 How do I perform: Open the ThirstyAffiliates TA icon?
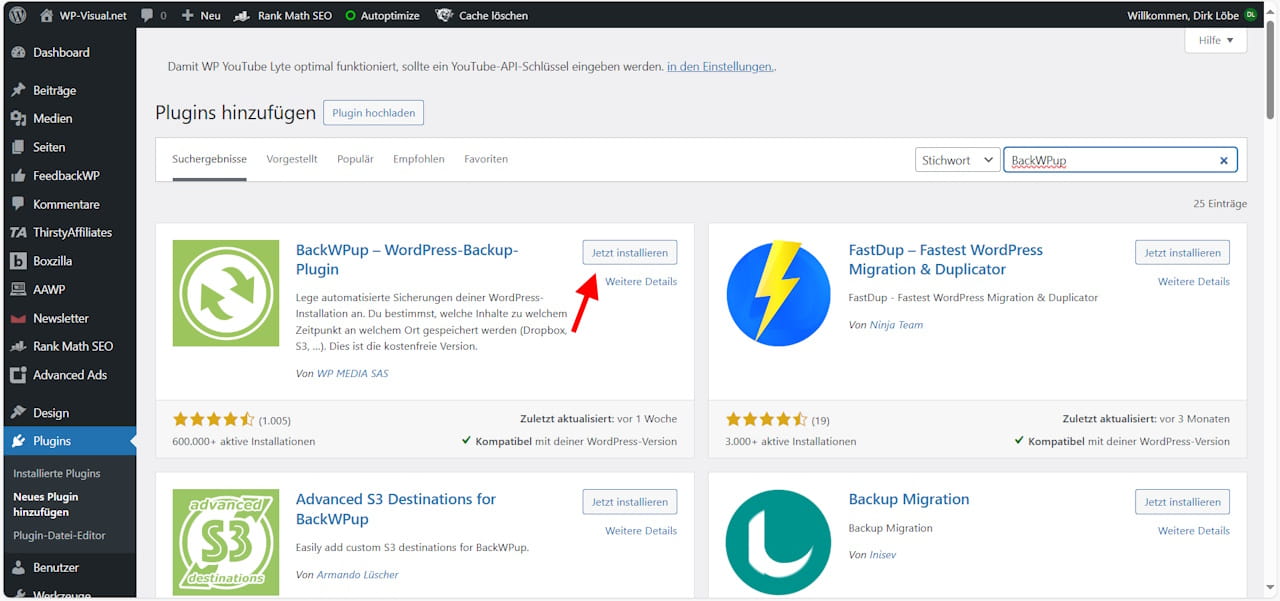(18, 232)
